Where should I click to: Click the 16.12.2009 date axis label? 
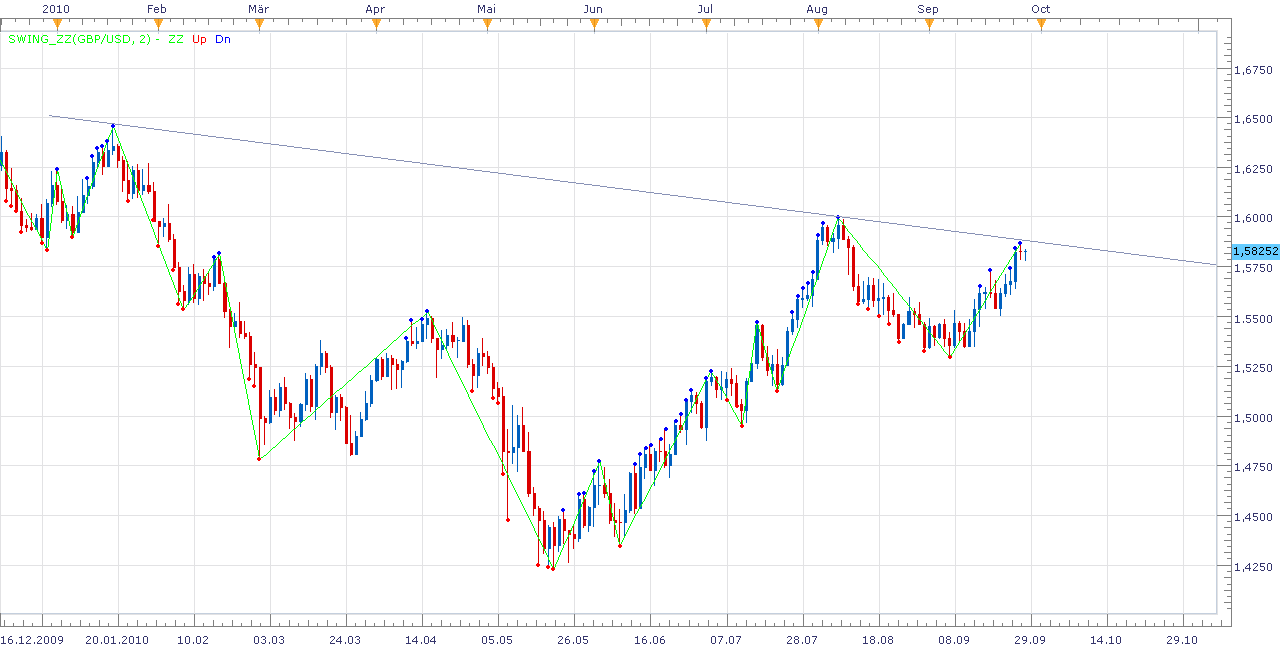click(x=31, y=639)
